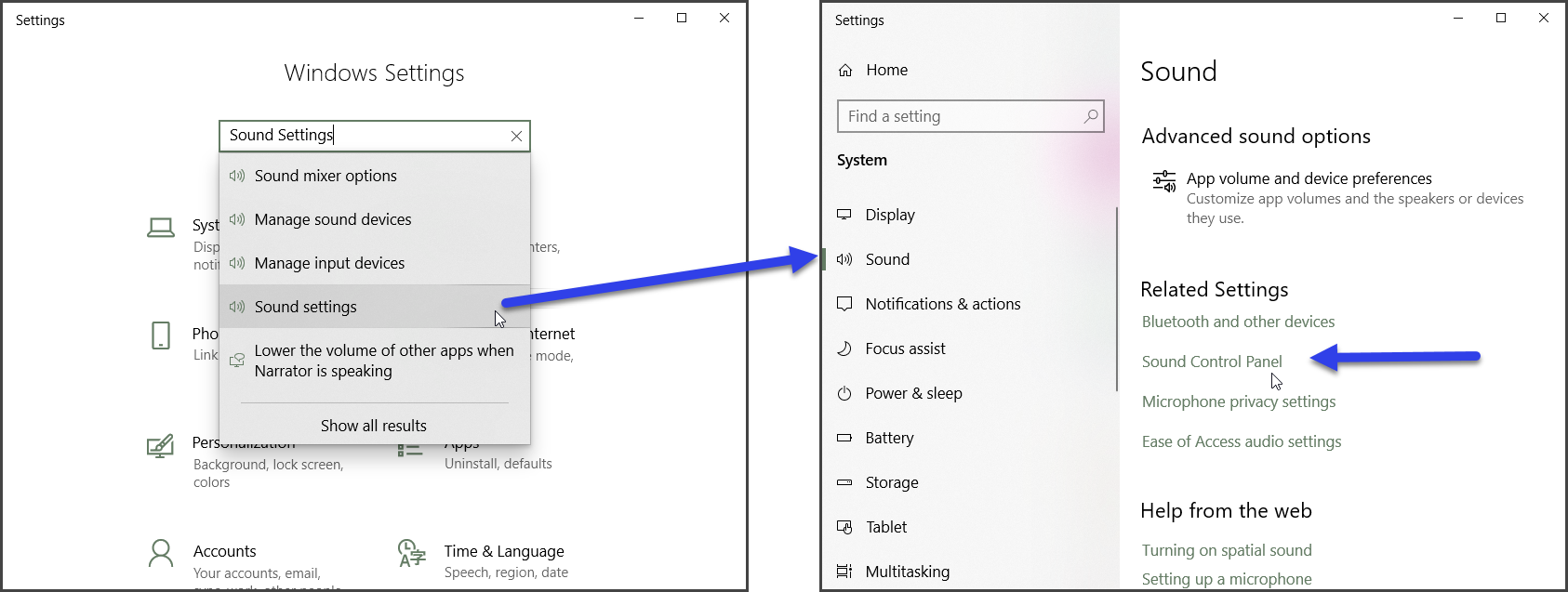Click the System laptop icon in Windows Settings
This screenshot has width=1568, height=592.
click(161, 228)
